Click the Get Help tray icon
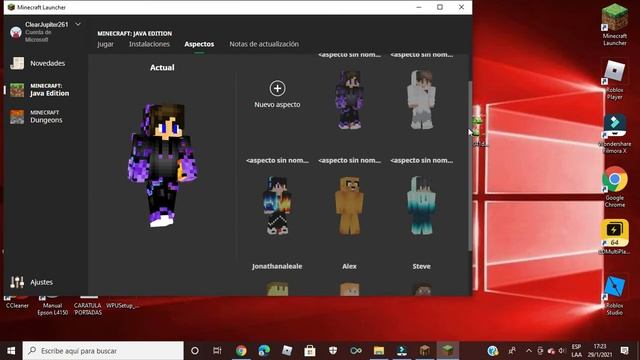This screenshot has width=640, height=360. tap(493, 351)
